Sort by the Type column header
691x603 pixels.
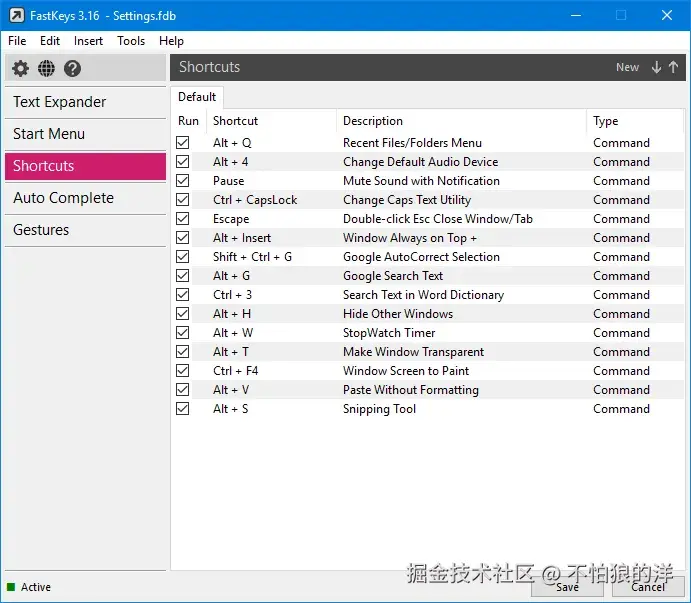[x=635, y=121]
